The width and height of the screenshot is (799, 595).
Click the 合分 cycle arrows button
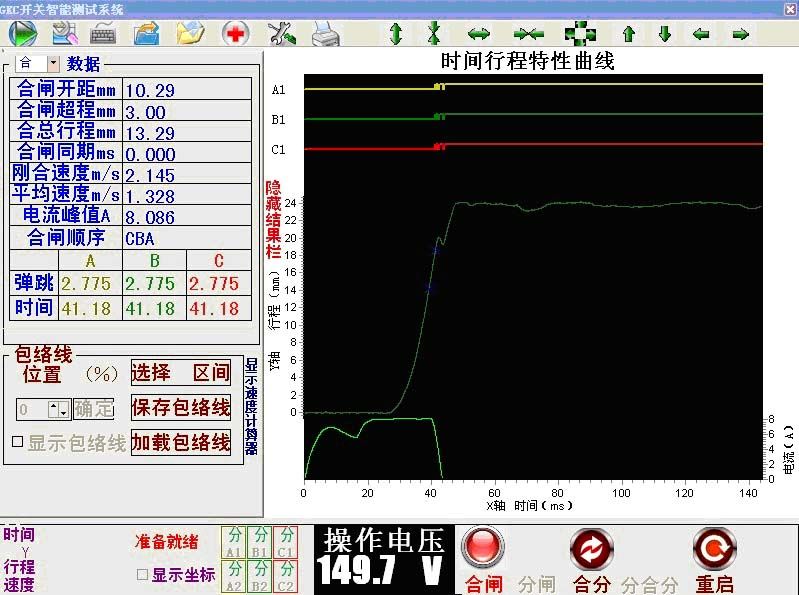click(591, 548)
